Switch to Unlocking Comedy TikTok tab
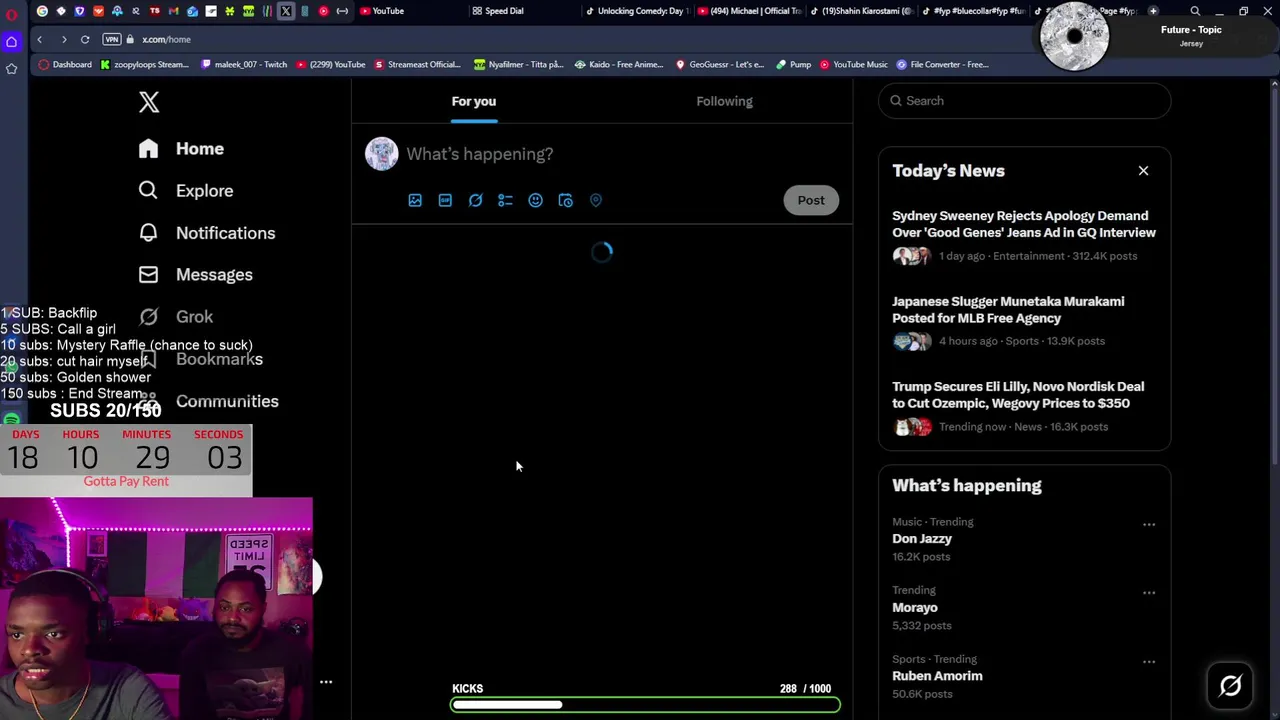Image resolution: width=1280 pixels, height=720 pixels. click(636, 11)
